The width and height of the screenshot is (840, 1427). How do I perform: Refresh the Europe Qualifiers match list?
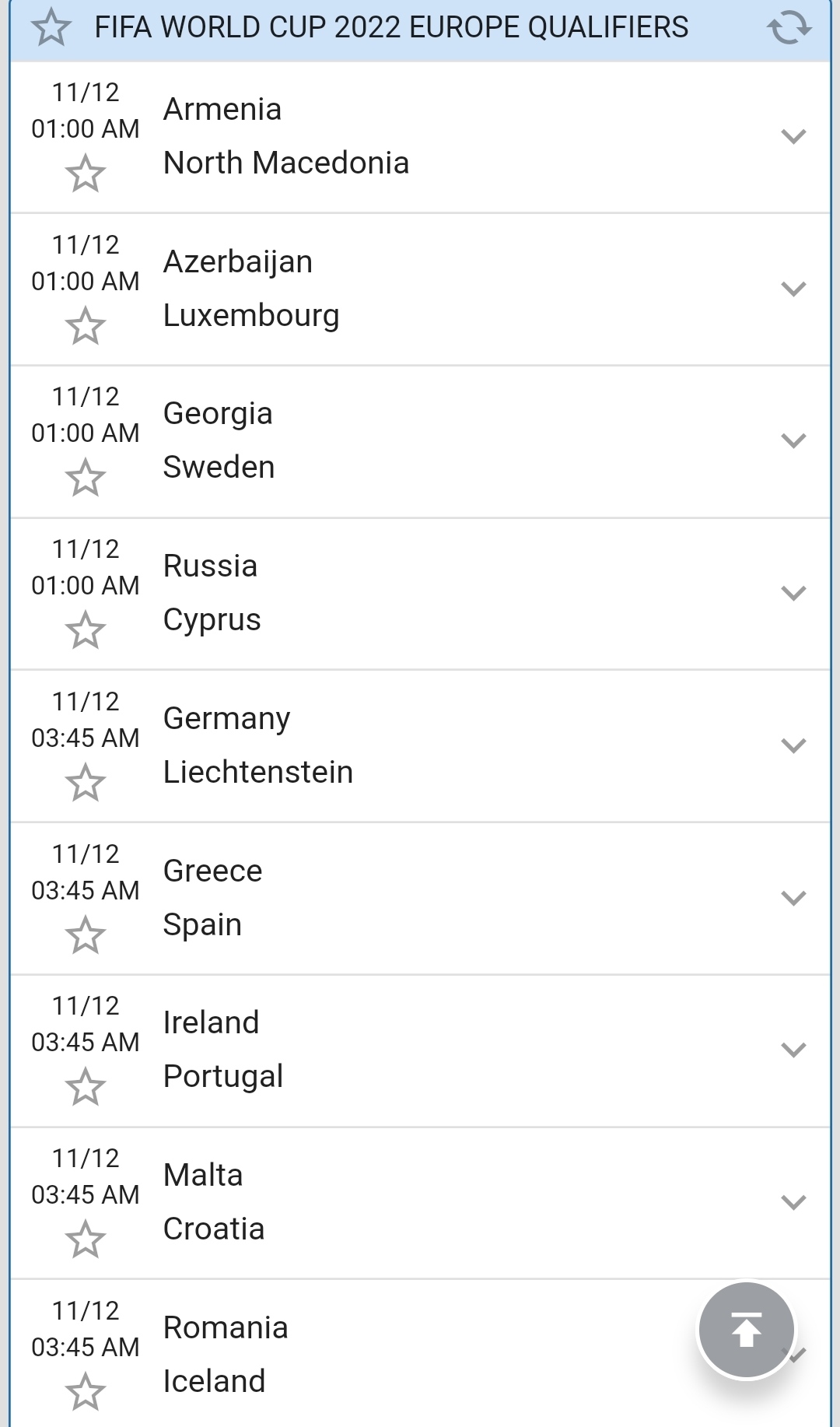click(x=789, y=27)
